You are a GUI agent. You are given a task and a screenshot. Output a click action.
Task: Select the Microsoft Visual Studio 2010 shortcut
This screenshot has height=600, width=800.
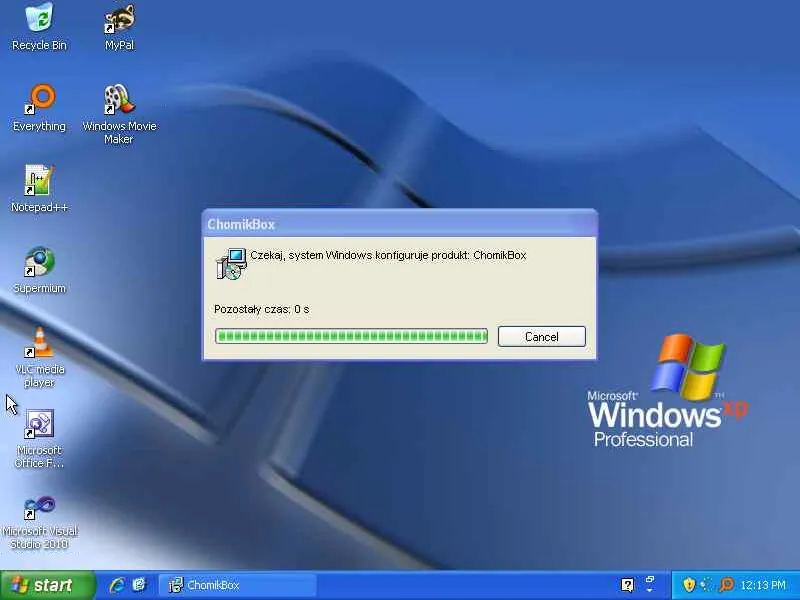pyautogui.click(x=39, y=522)
